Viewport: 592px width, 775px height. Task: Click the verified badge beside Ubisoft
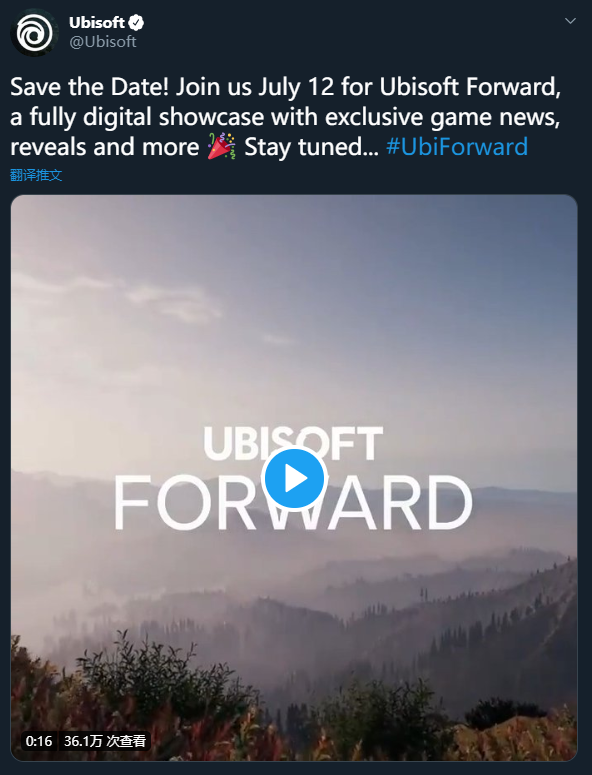pos(136,23)
